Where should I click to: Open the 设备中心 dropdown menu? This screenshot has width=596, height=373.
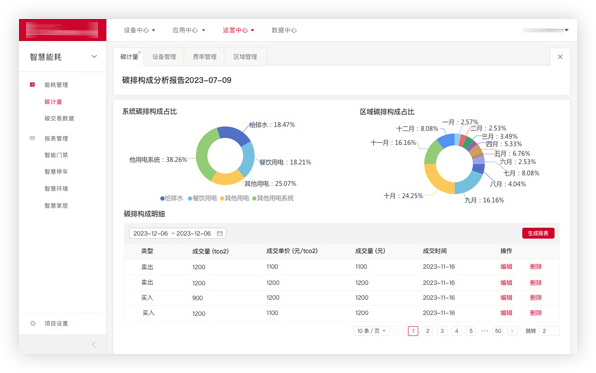pyautogui.click(x=139, y=30)
